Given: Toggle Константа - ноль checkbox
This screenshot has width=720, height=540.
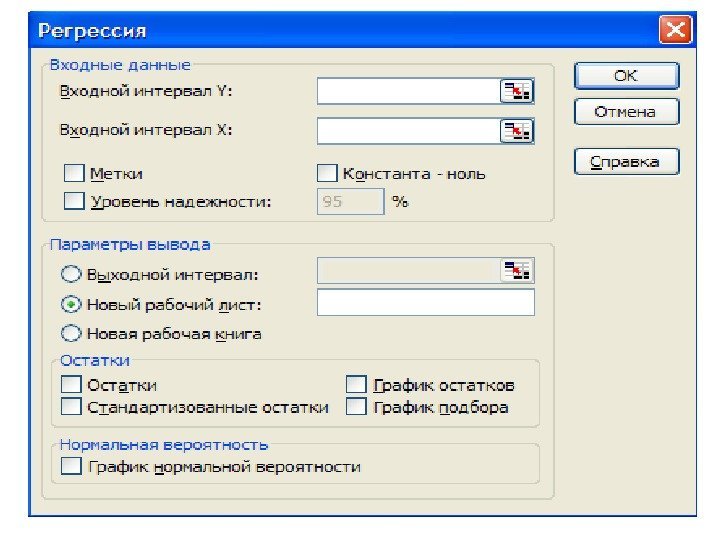Looking at the screenshot, I should [327, 173].
